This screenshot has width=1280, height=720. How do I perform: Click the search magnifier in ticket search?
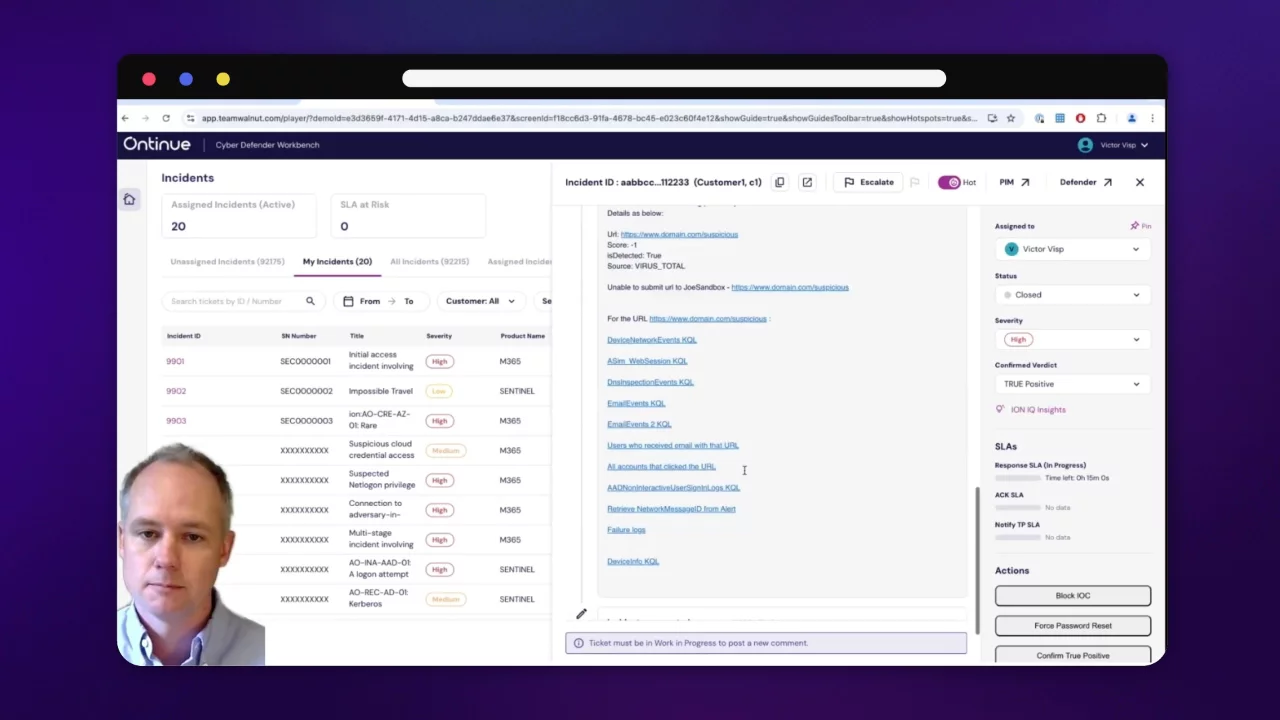click(310, 301)
